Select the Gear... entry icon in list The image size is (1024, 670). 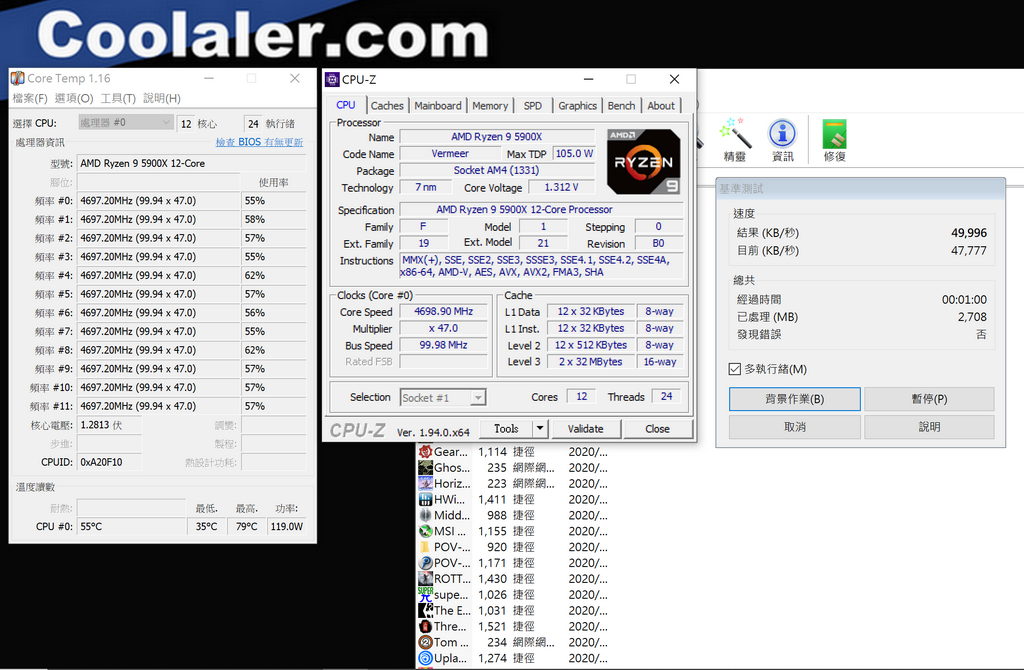(425, 452)
